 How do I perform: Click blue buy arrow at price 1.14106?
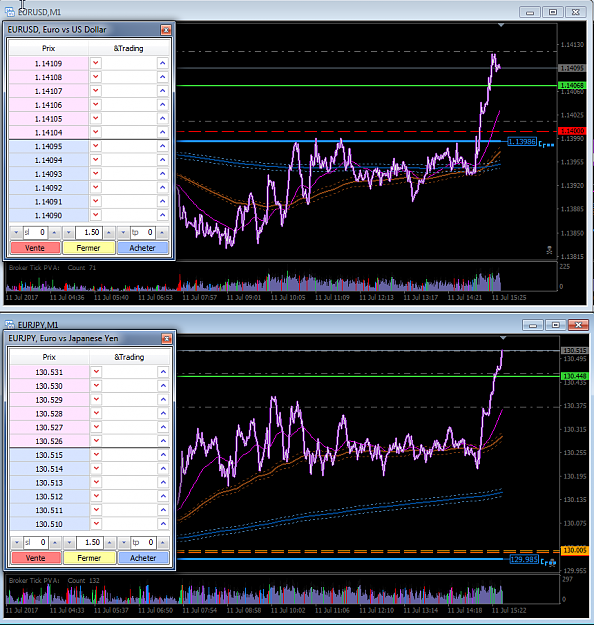coord(163,104)
